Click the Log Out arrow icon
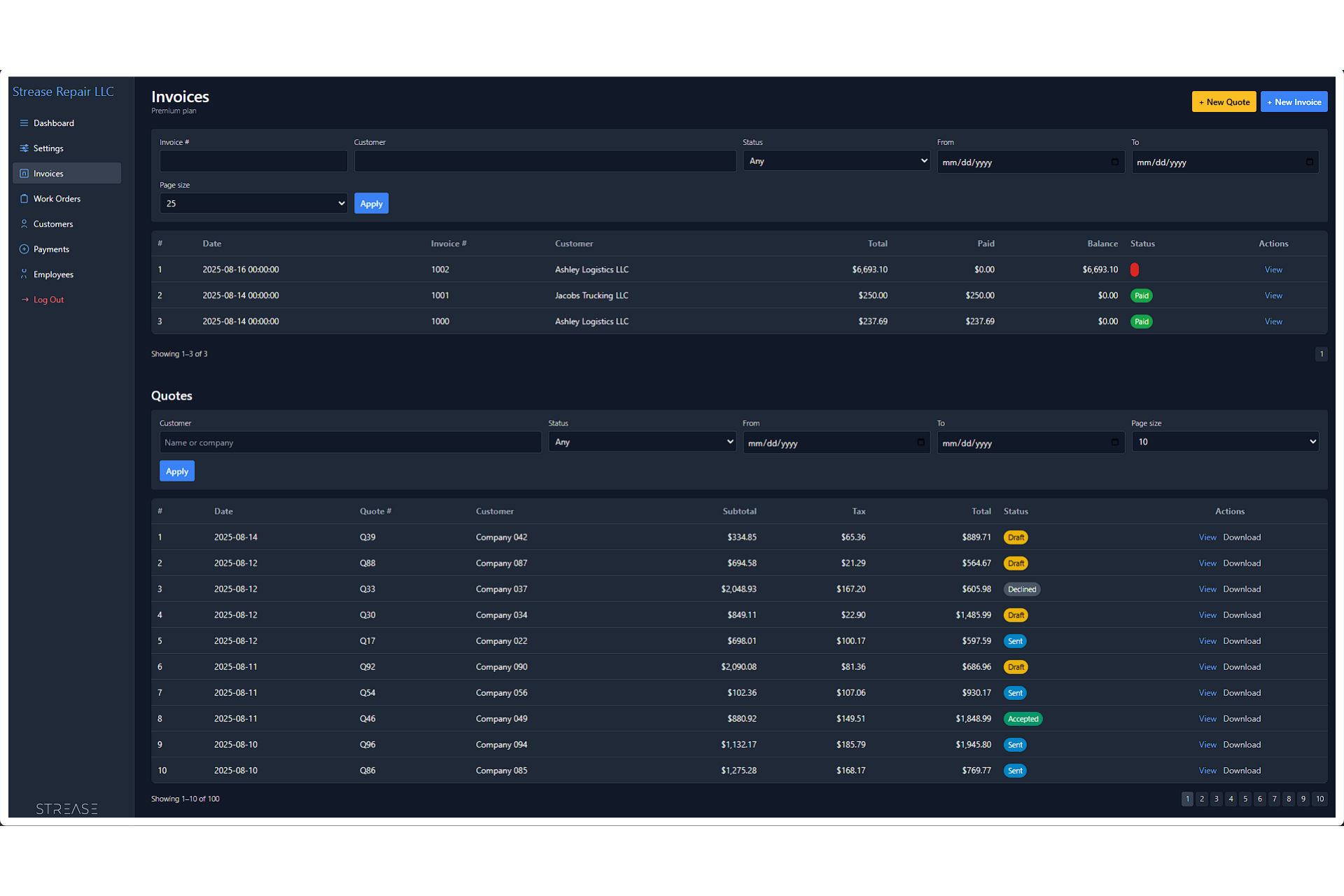Viewport: 1344px width, 896px height. coord(24,300)
